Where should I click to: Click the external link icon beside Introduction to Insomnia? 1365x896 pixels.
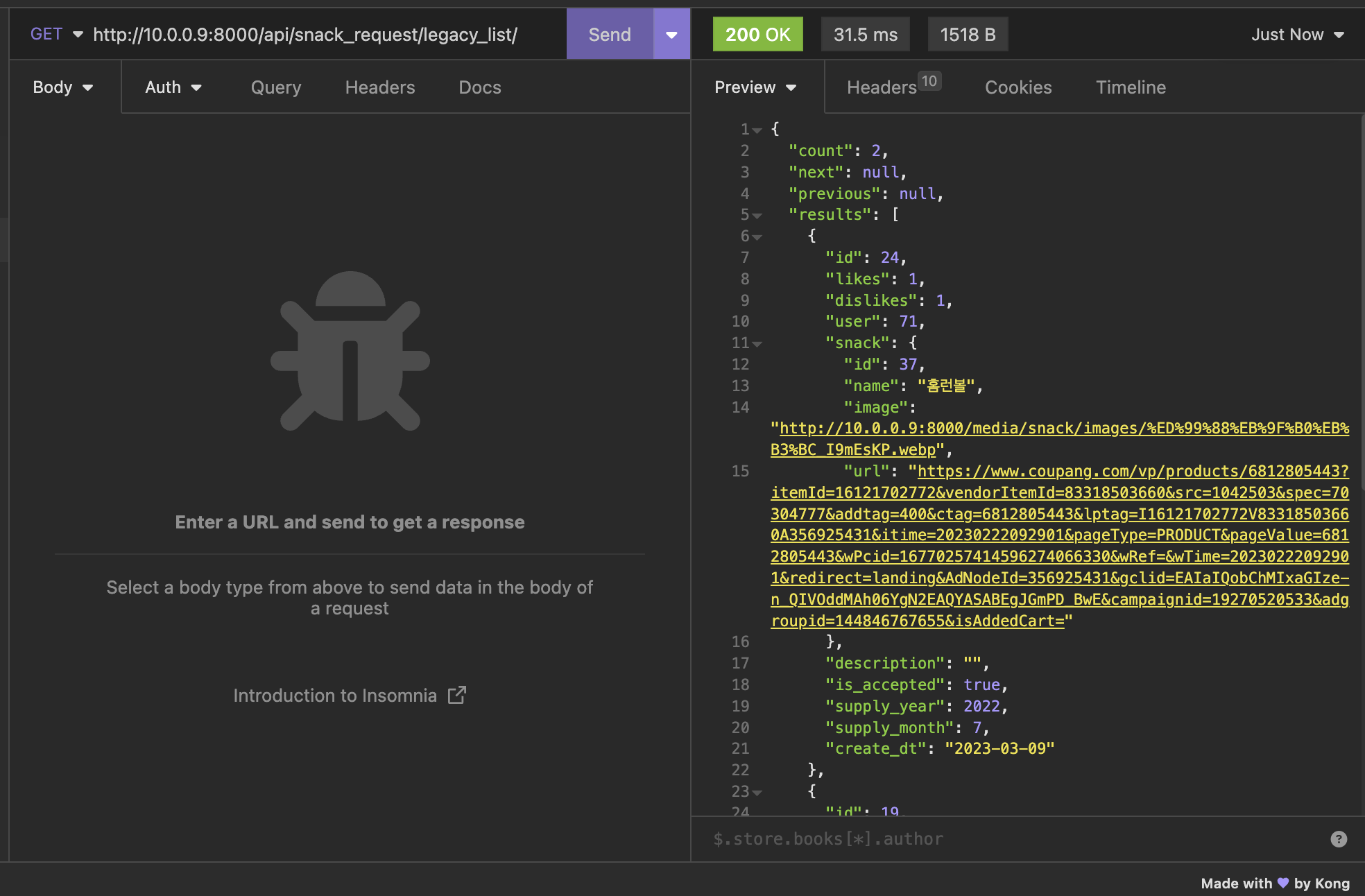(x=456, y=695)
